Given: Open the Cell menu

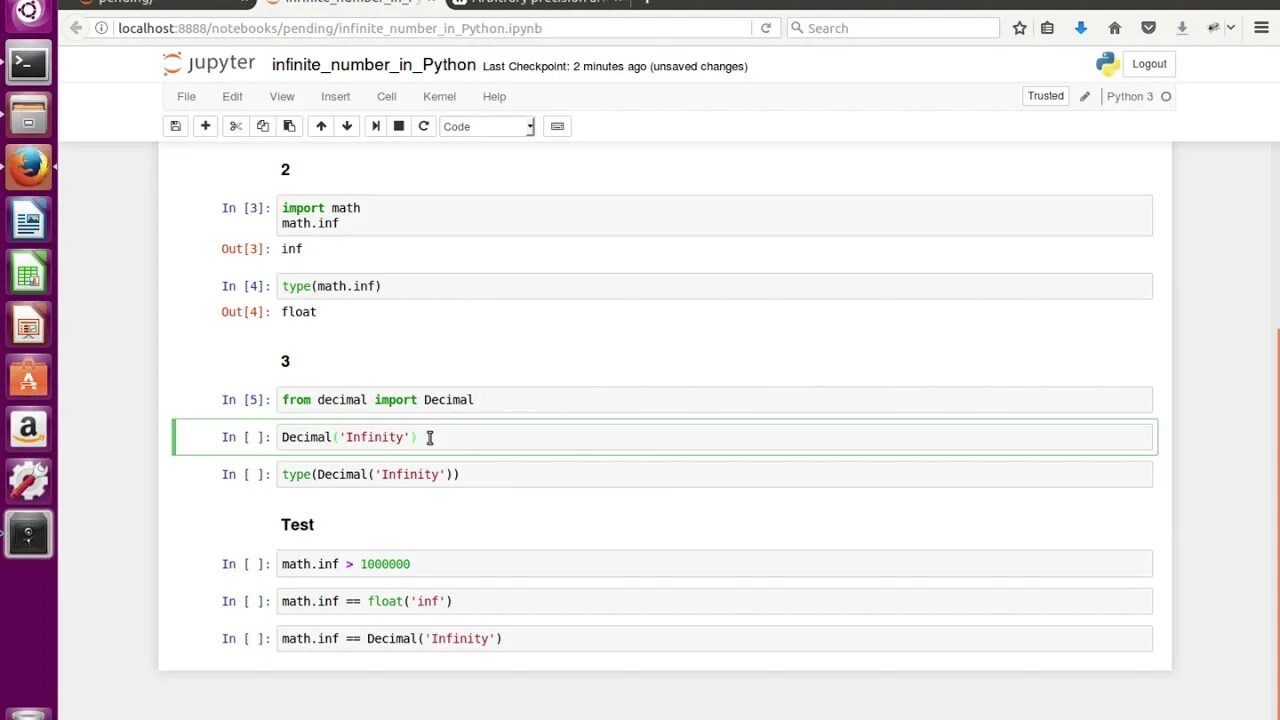Looking at the screenshot, I should (x=387, y=97).
